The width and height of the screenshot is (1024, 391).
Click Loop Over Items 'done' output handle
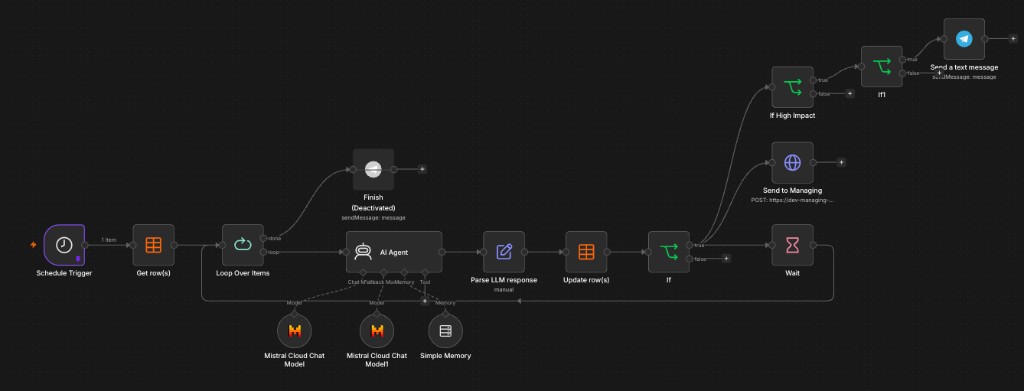(263, 238)
